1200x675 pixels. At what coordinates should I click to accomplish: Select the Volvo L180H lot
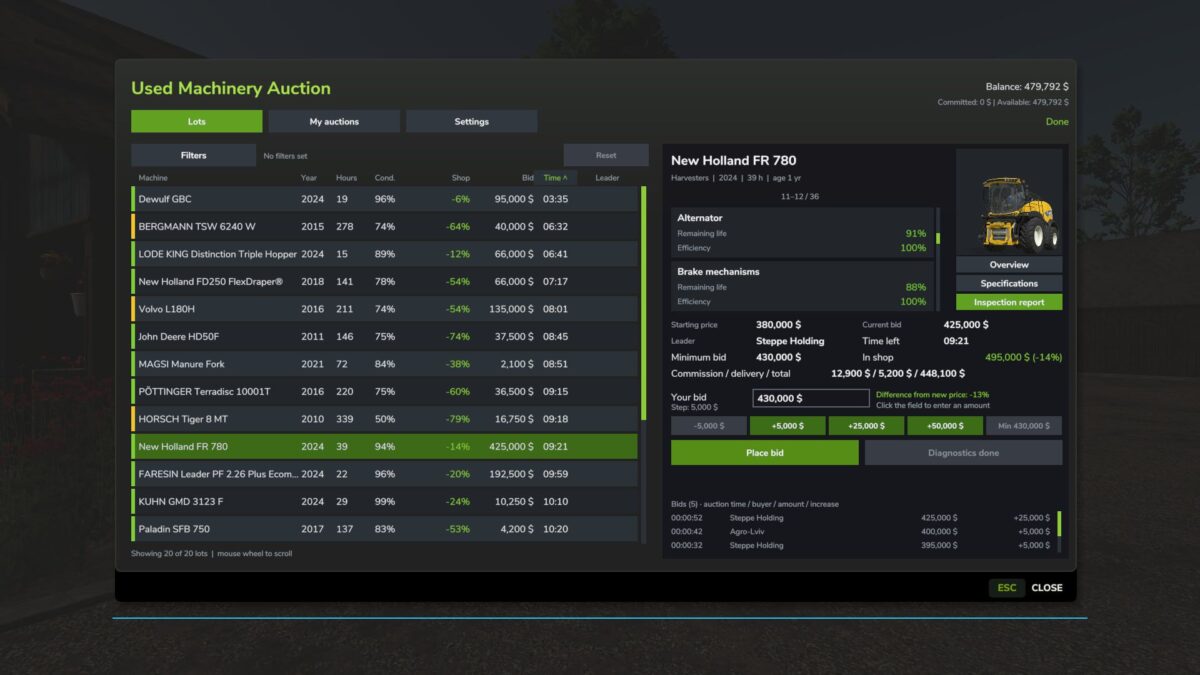[x=385, y=309]
